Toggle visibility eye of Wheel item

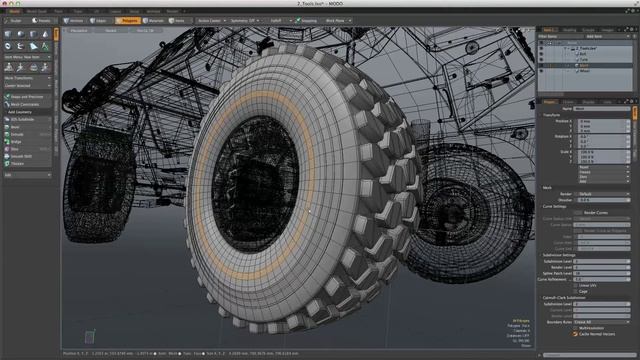point(541,71)
